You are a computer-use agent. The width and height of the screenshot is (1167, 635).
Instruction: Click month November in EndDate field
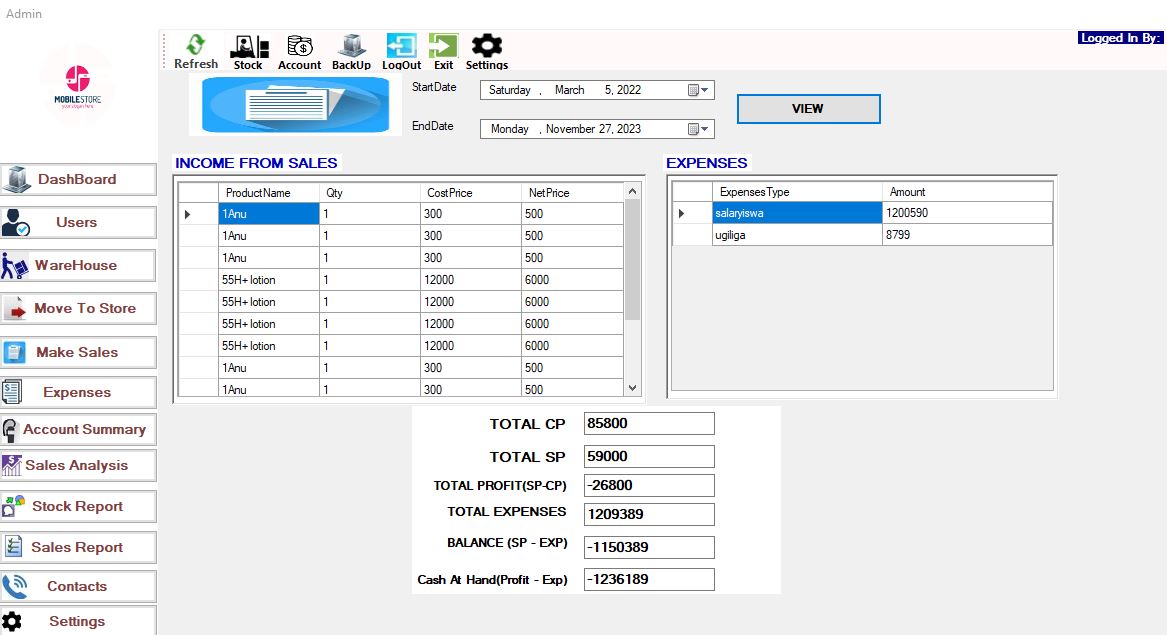point(571,129)
